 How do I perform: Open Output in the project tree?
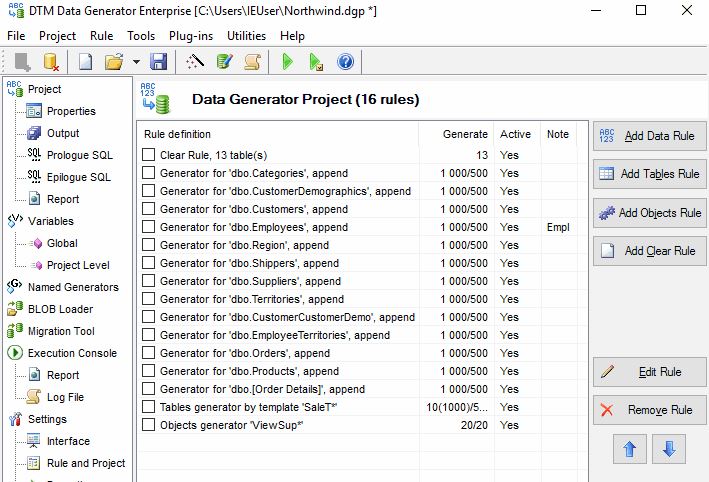coord(63,133)
